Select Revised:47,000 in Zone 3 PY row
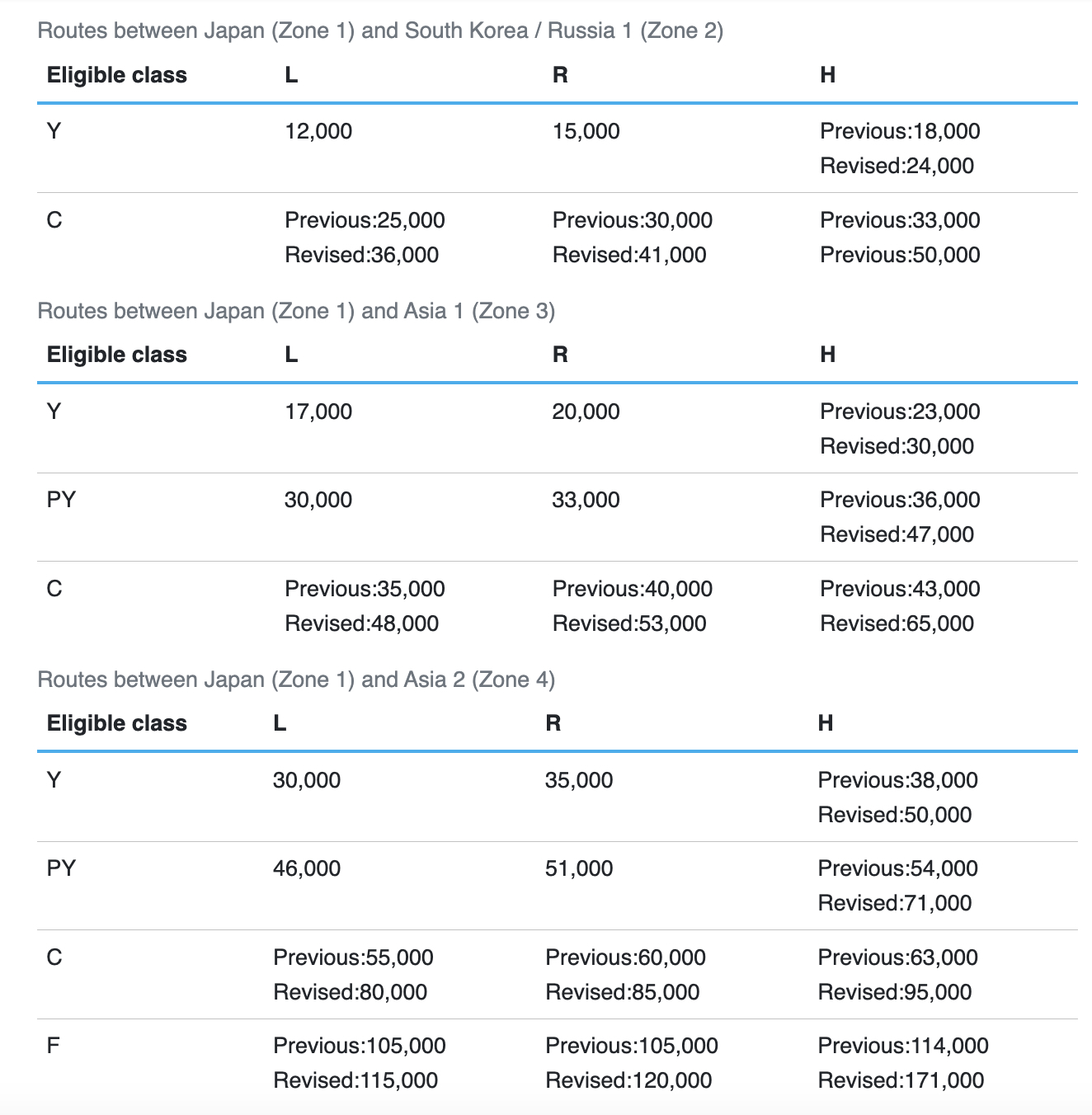Image resolution: width=1092 pixels, height=1115 pixels. click(897, 534)
